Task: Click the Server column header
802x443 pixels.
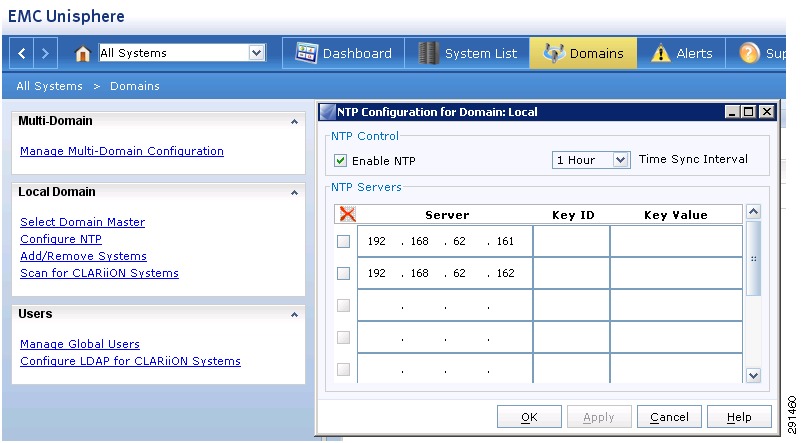Action: pos(447,215)
